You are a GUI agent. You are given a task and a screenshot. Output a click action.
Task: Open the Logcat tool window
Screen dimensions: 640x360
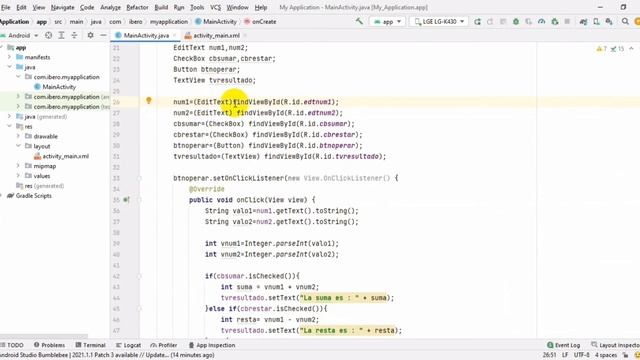point(129,345)
